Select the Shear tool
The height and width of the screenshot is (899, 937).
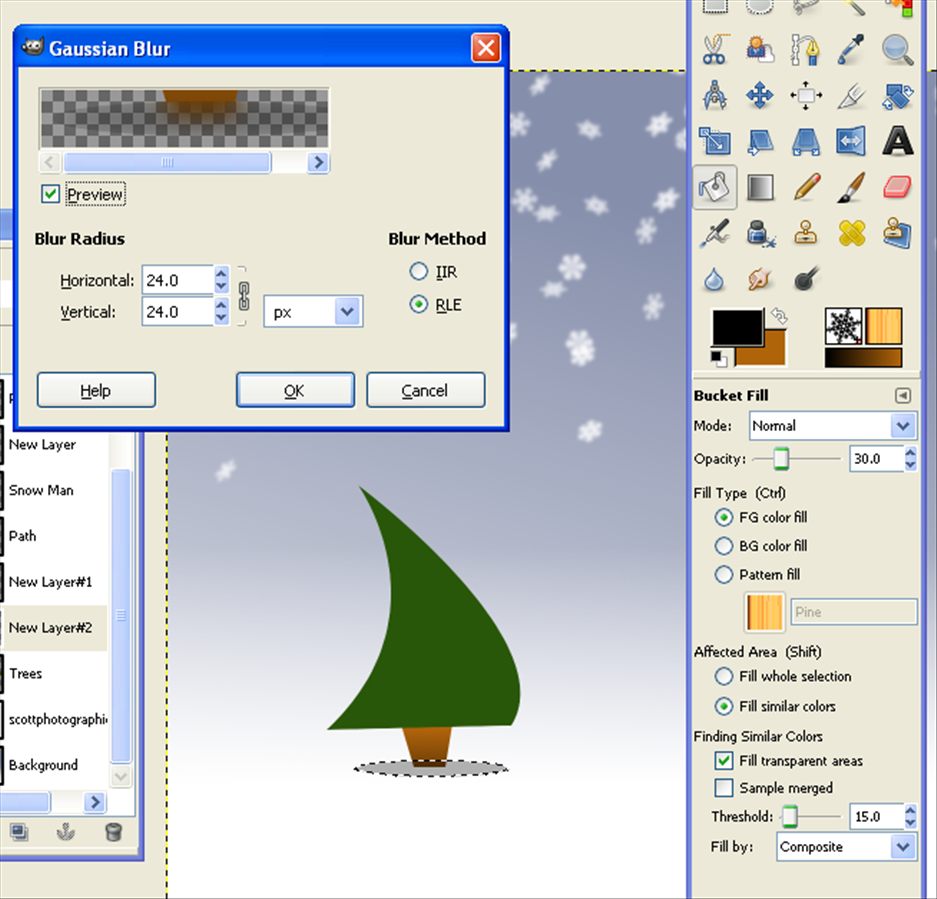(x=760, y=142)
